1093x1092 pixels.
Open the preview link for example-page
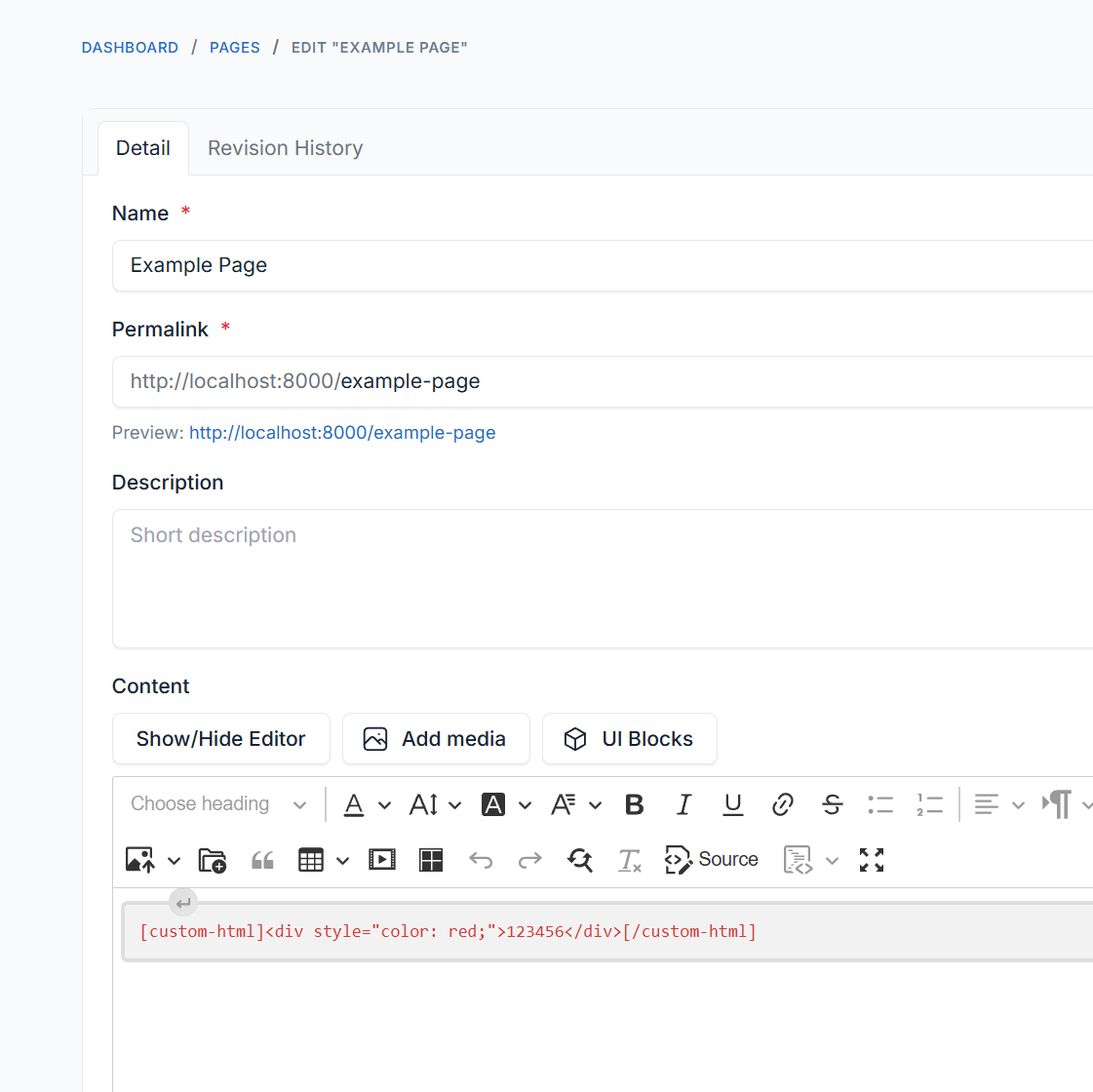point(342,433)
